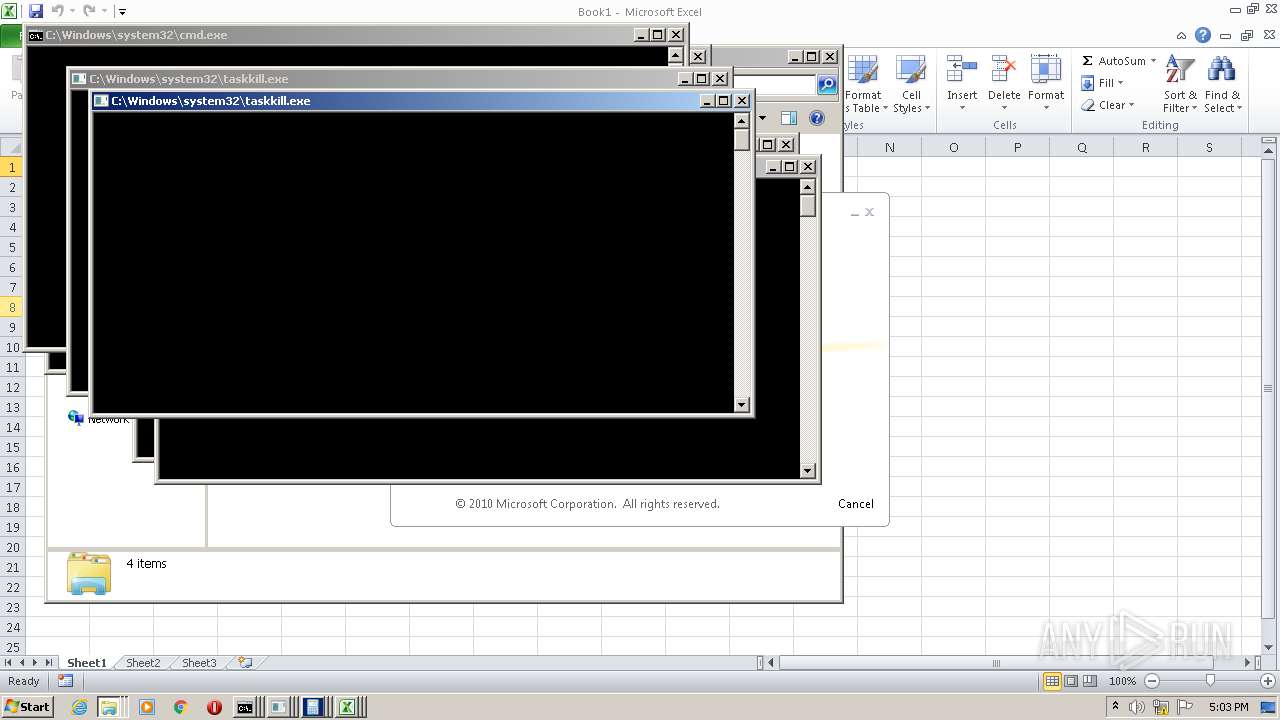Open the Windows Start menu
This screenshot has height=720, width=1280.
point(27,707)
